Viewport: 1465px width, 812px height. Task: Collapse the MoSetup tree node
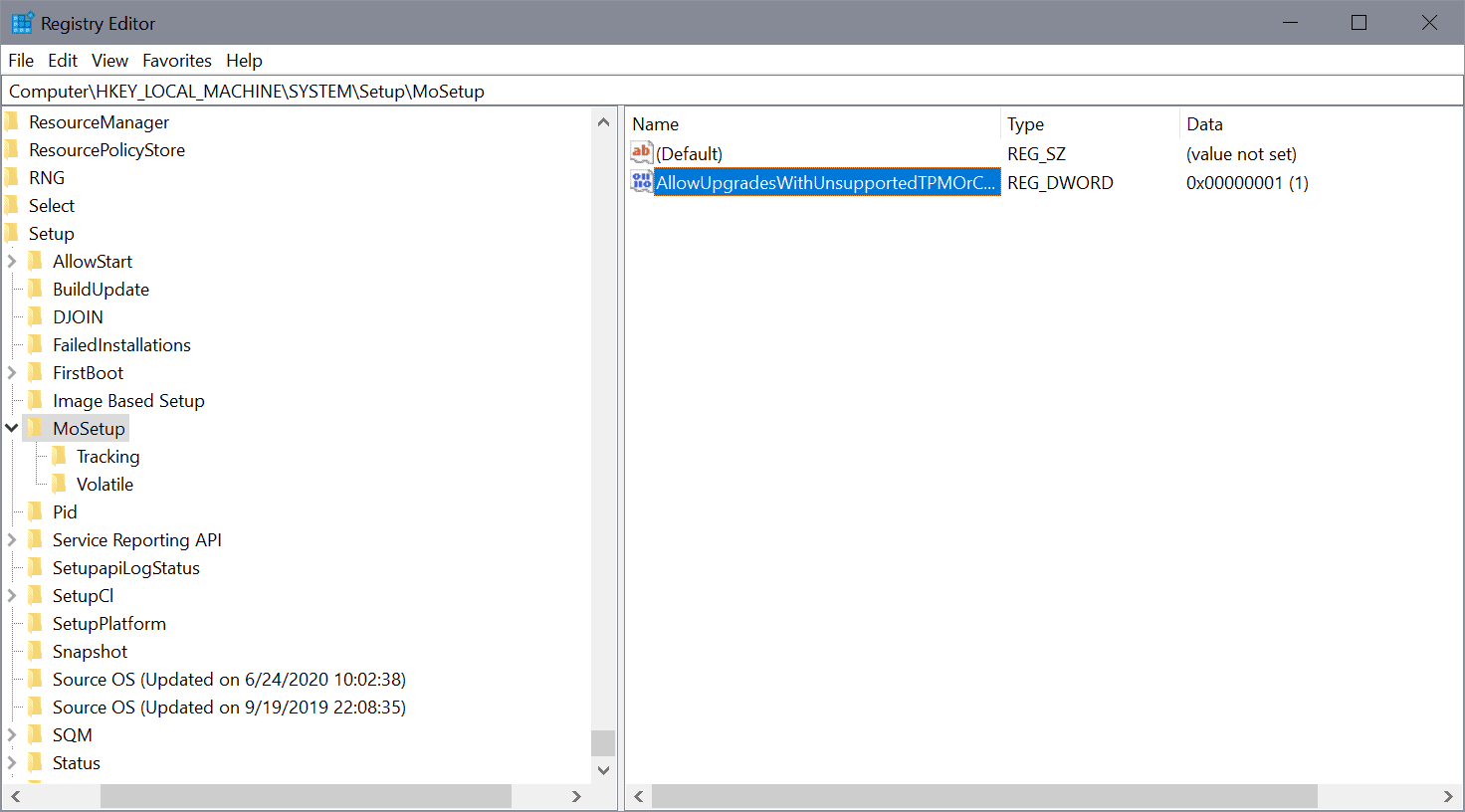[12, 429]
